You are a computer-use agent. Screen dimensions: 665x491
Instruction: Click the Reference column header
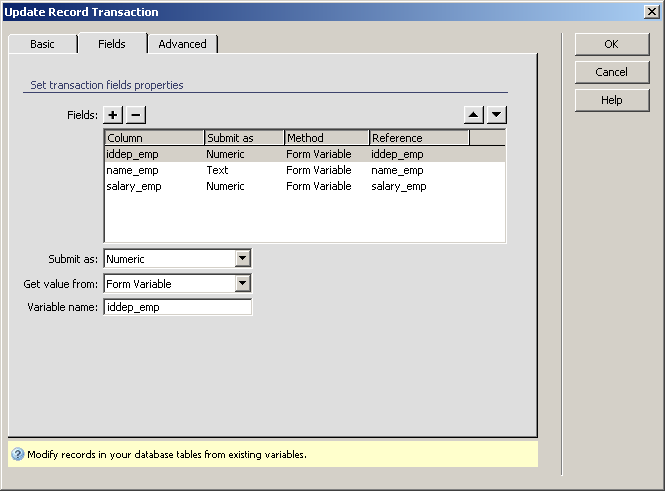(418, 138)
